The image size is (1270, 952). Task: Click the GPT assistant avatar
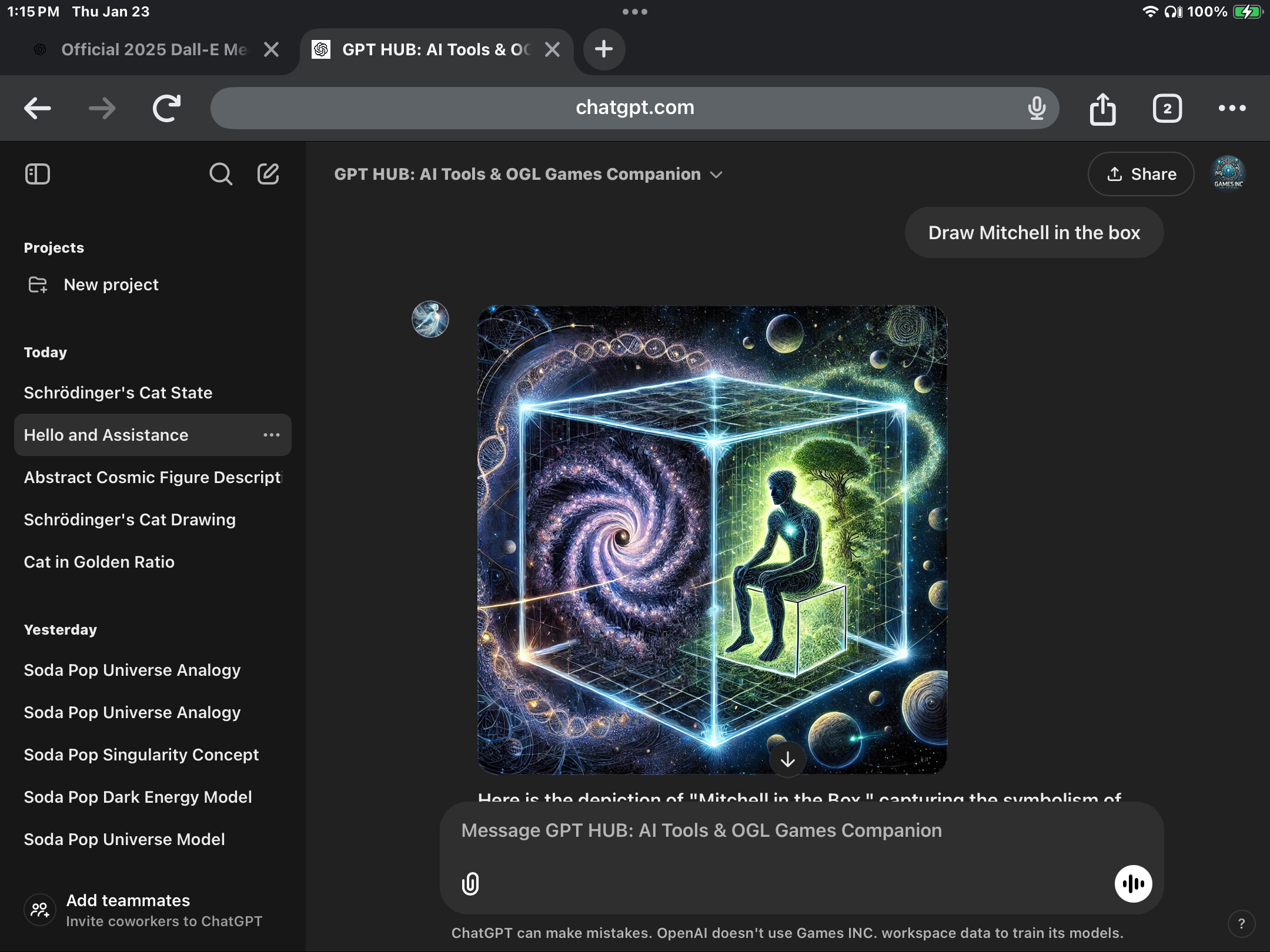[430, 319]
